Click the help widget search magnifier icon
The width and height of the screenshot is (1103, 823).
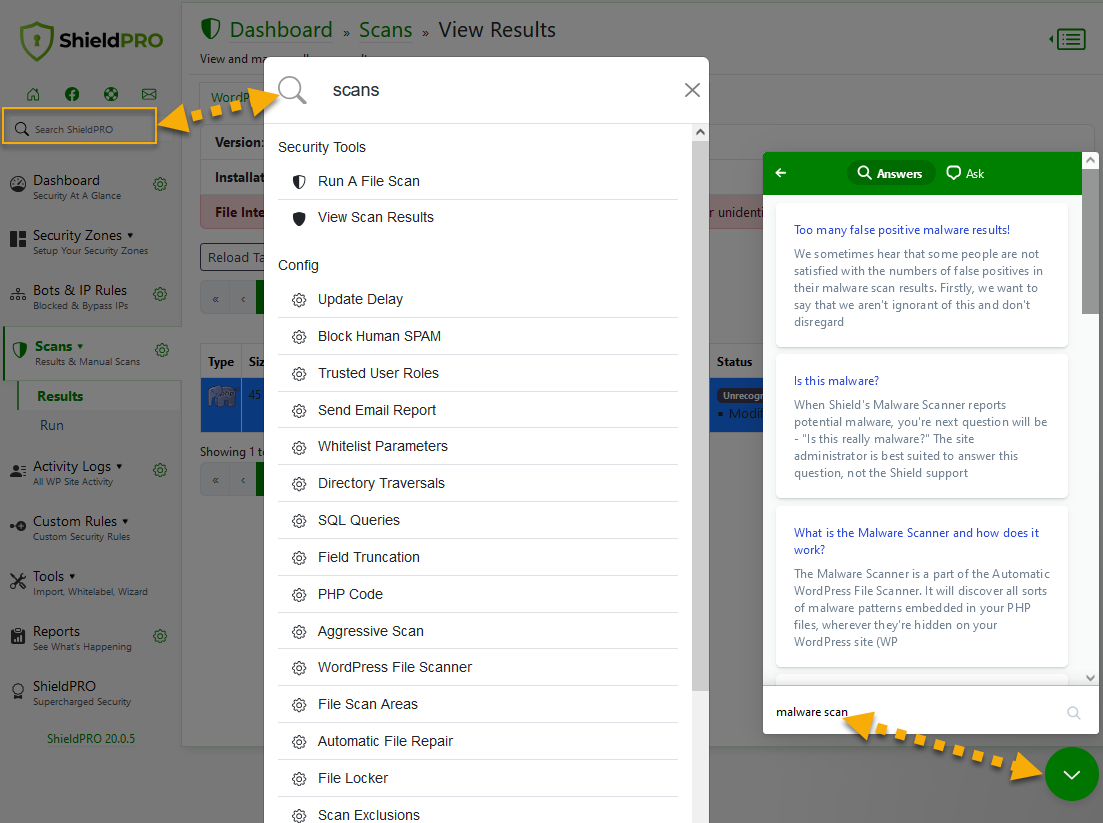(x=1073, y=713)
